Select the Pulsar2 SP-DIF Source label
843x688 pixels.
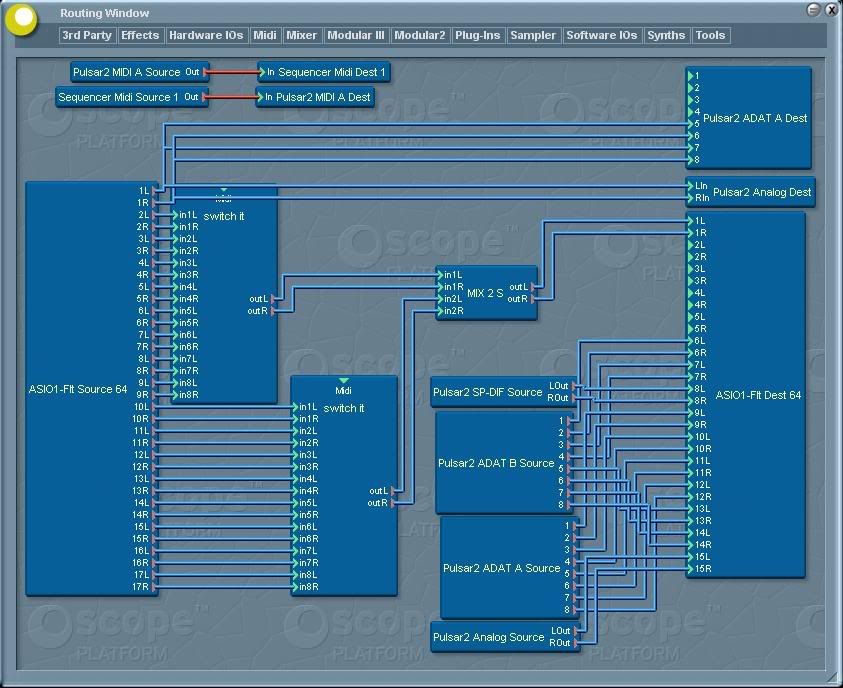(x=488, y=392)
